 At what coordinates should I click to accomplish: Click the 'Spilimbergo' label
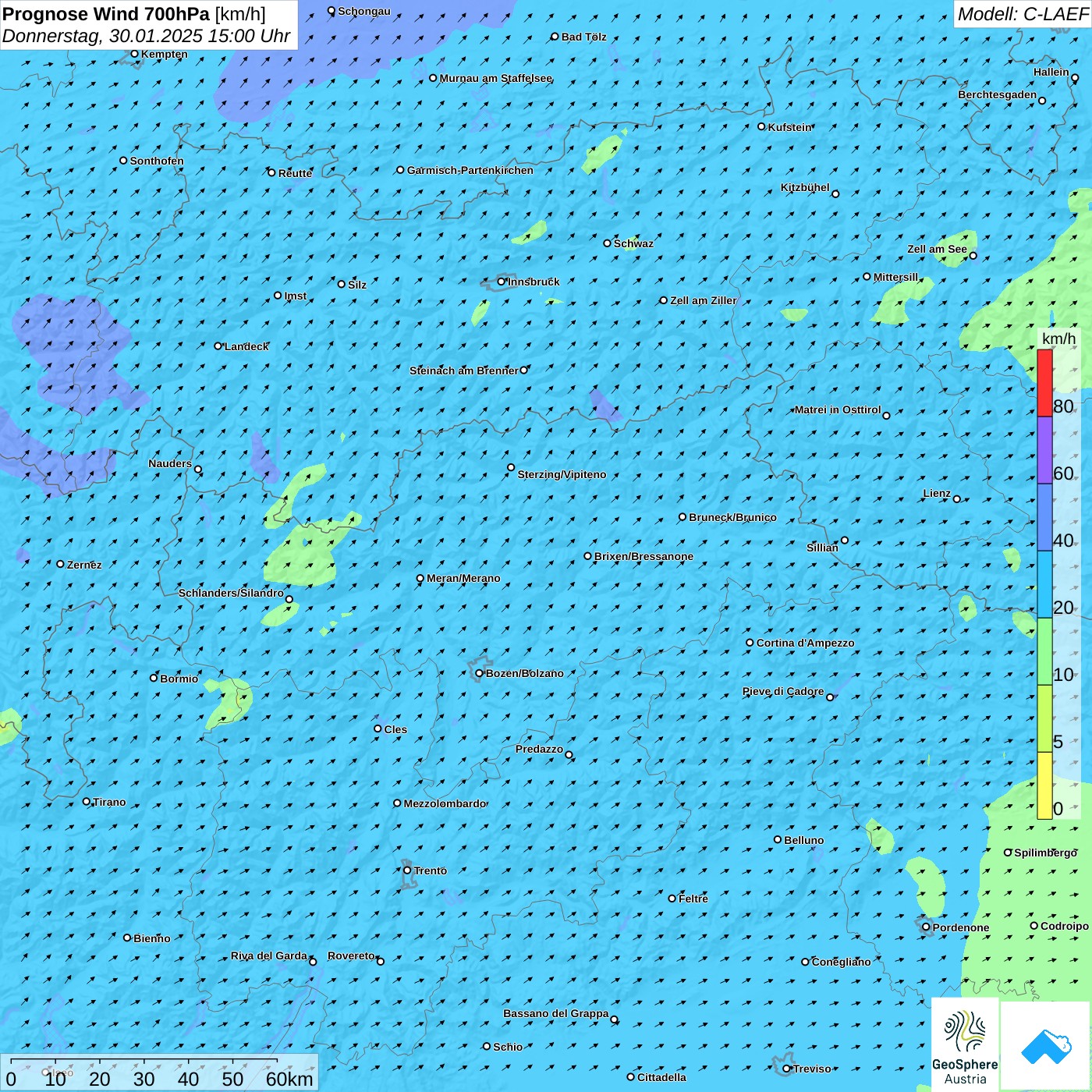tap(1045, 853)
